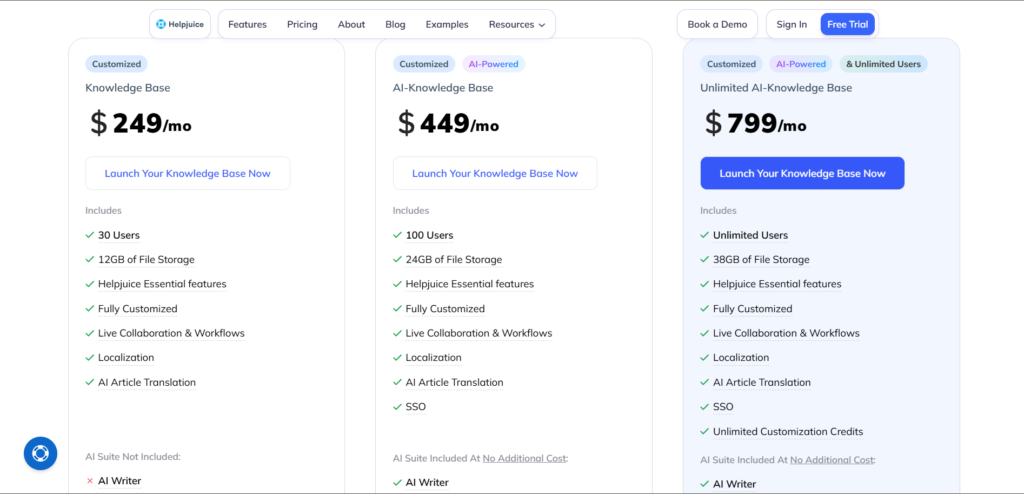Click the '$449/mo' price
The height and width of the screenshot is (494, 1024).
click(448, 123)
